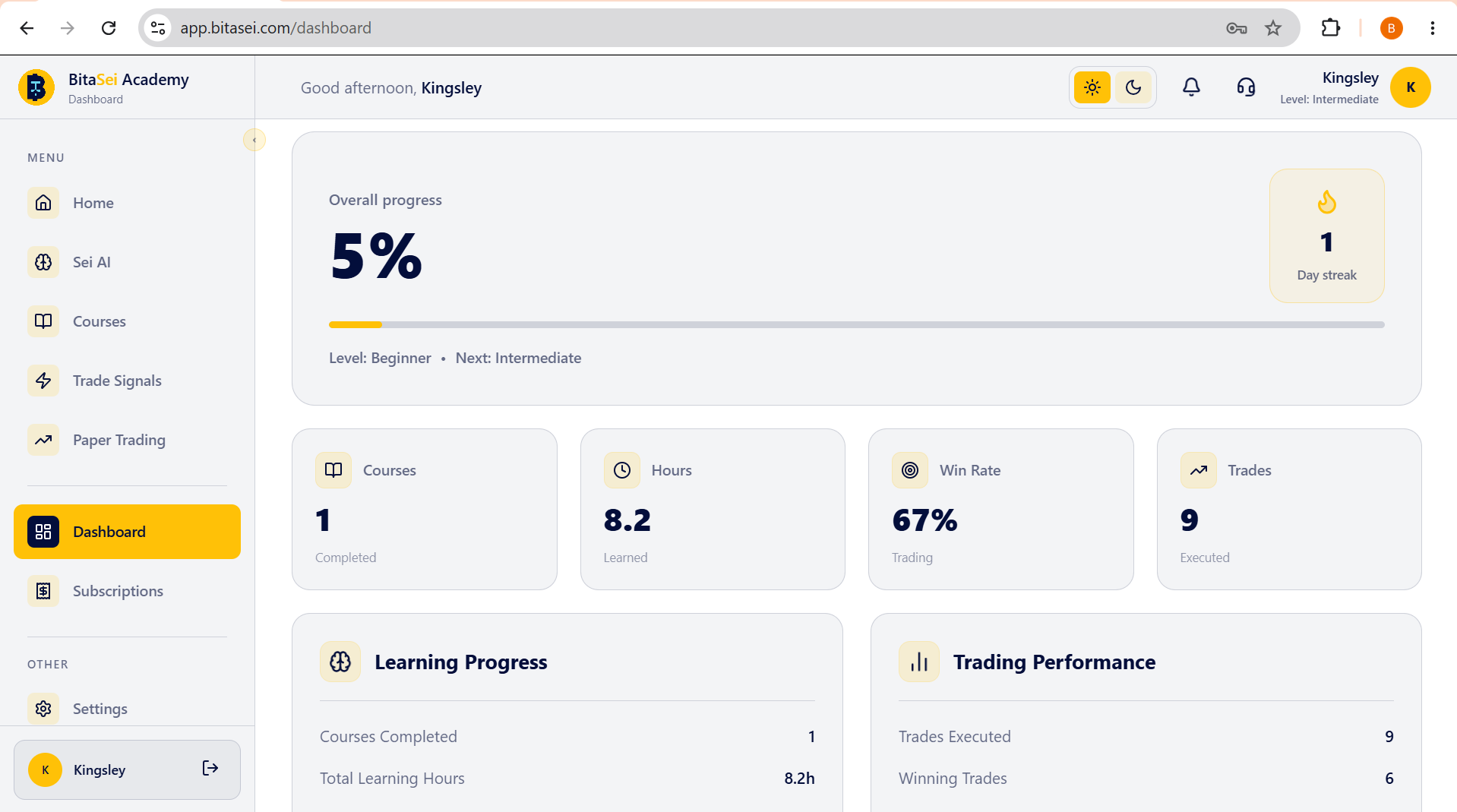Open Settings in the sidebar

(x=127, y=709)
